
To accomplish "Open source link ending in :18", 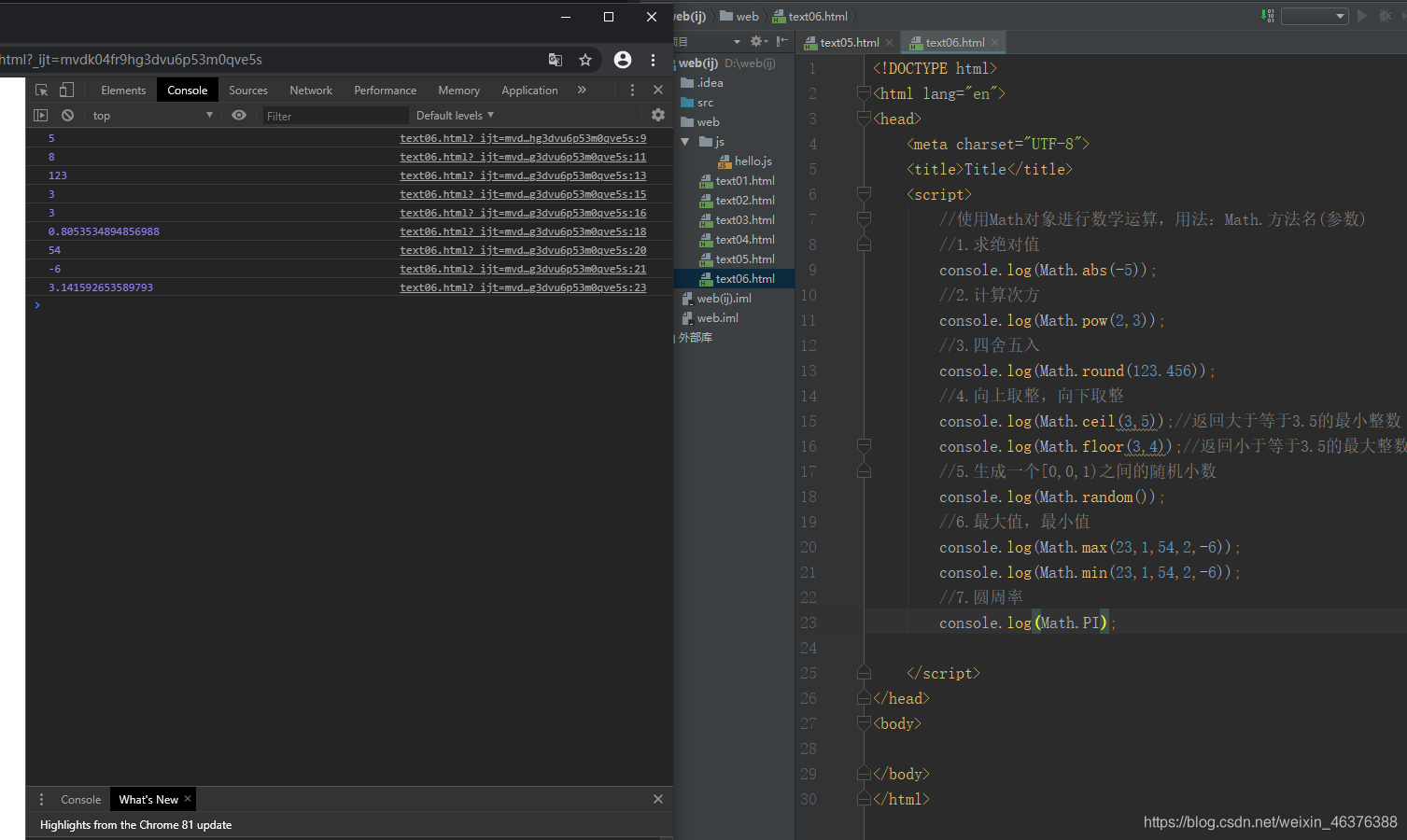I will coord(523,231).
